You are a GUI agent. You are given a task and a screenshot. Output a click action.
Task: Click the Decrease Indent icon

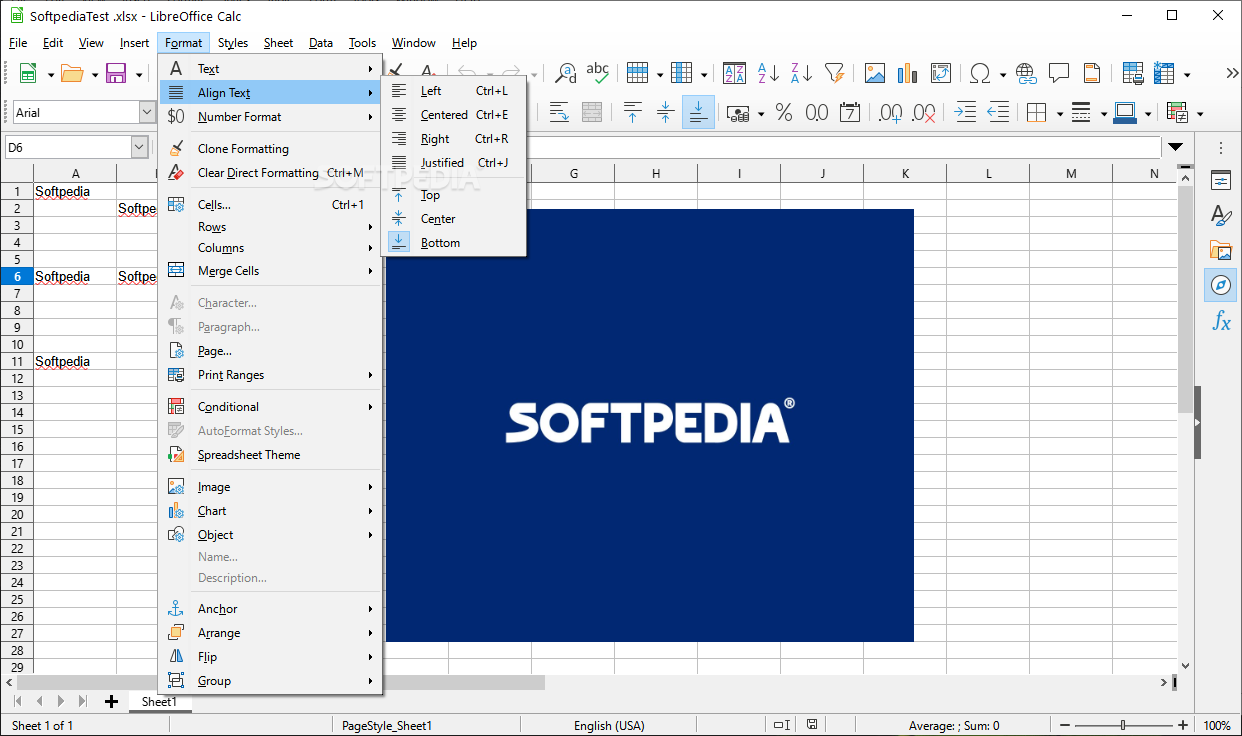pyautogui.click(x=998, y=113)
